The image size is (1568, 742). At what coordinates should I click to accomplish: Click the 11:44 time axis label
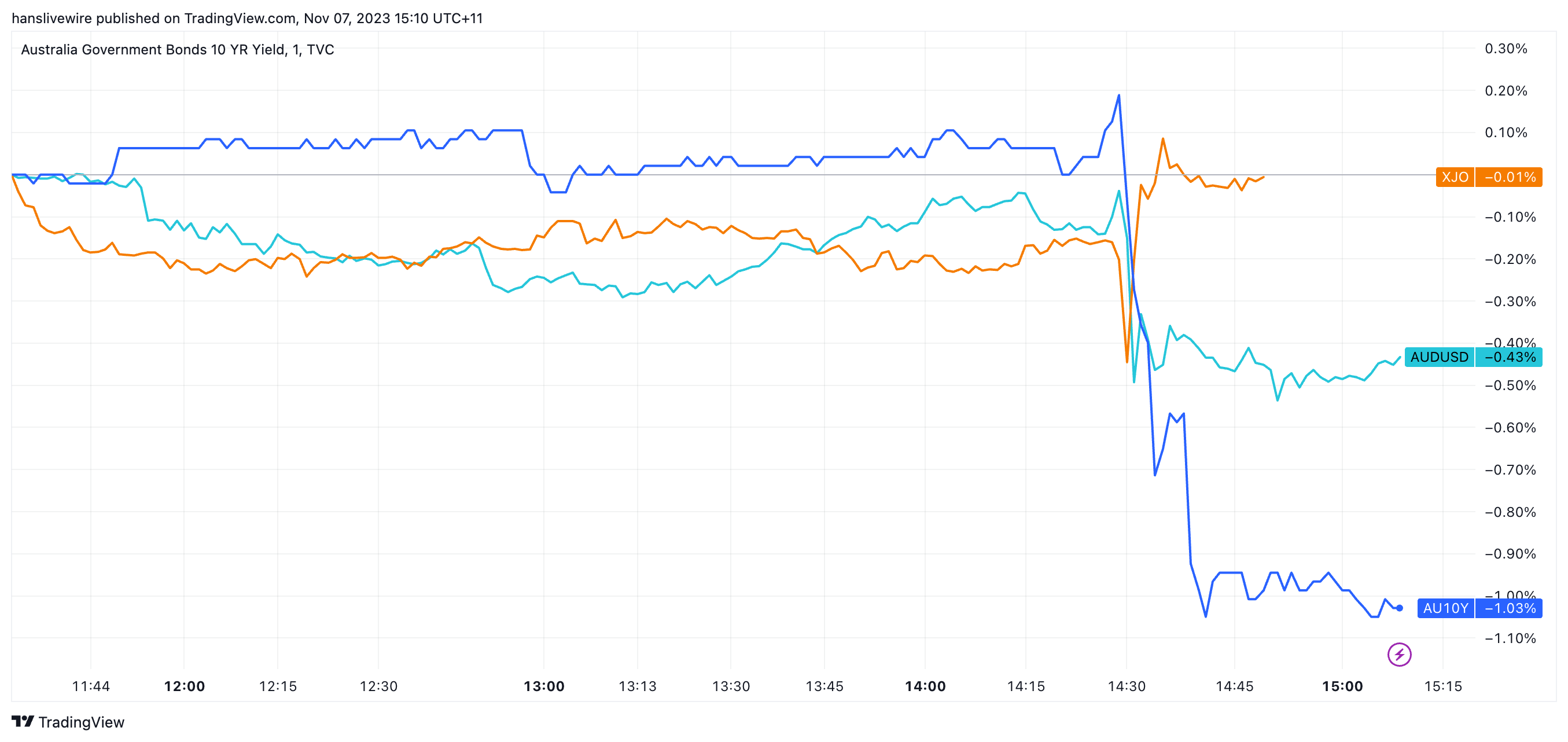91,686
